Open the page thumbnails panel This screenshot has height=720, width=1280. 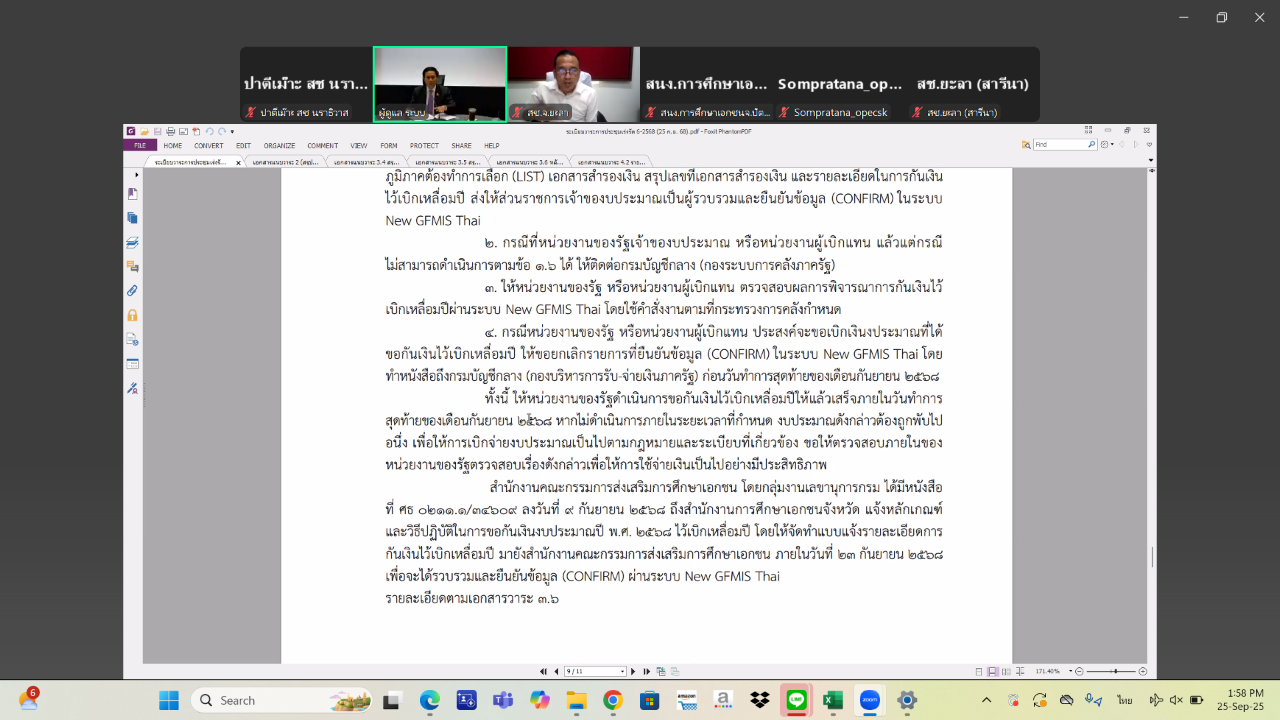click(x=133, y=218)
